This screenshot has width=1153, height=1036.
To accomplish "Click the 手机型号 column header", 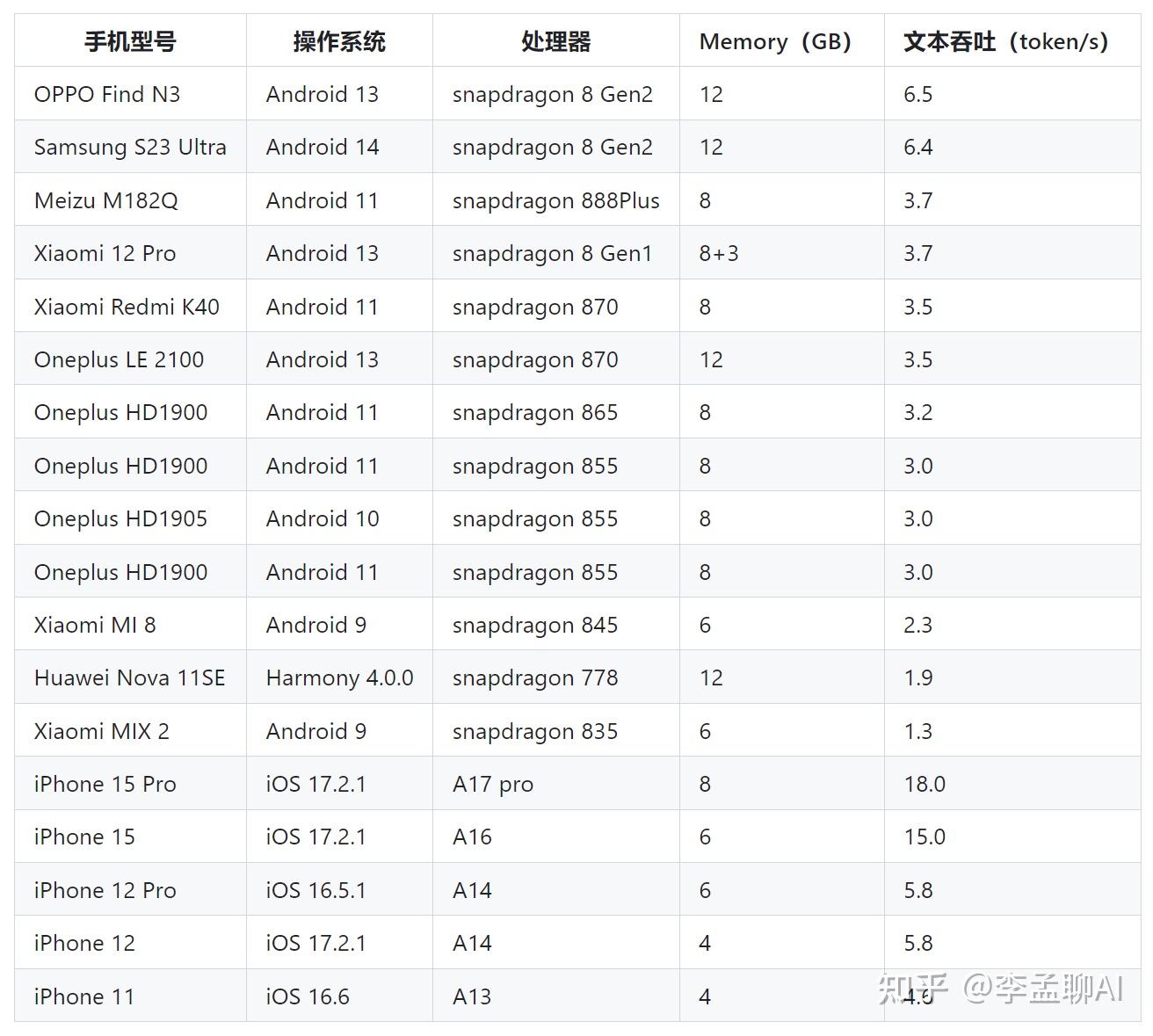I will (130, 41).
